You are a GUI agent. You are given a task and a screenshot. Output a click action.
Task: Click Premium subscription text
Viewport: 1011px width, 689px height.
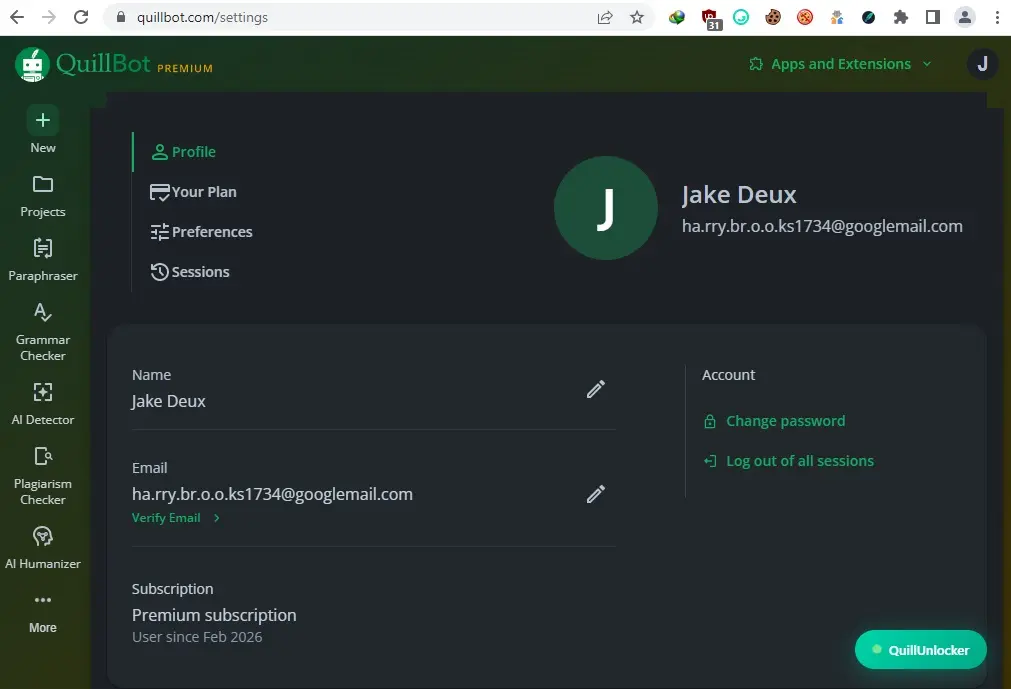point(214,615)
